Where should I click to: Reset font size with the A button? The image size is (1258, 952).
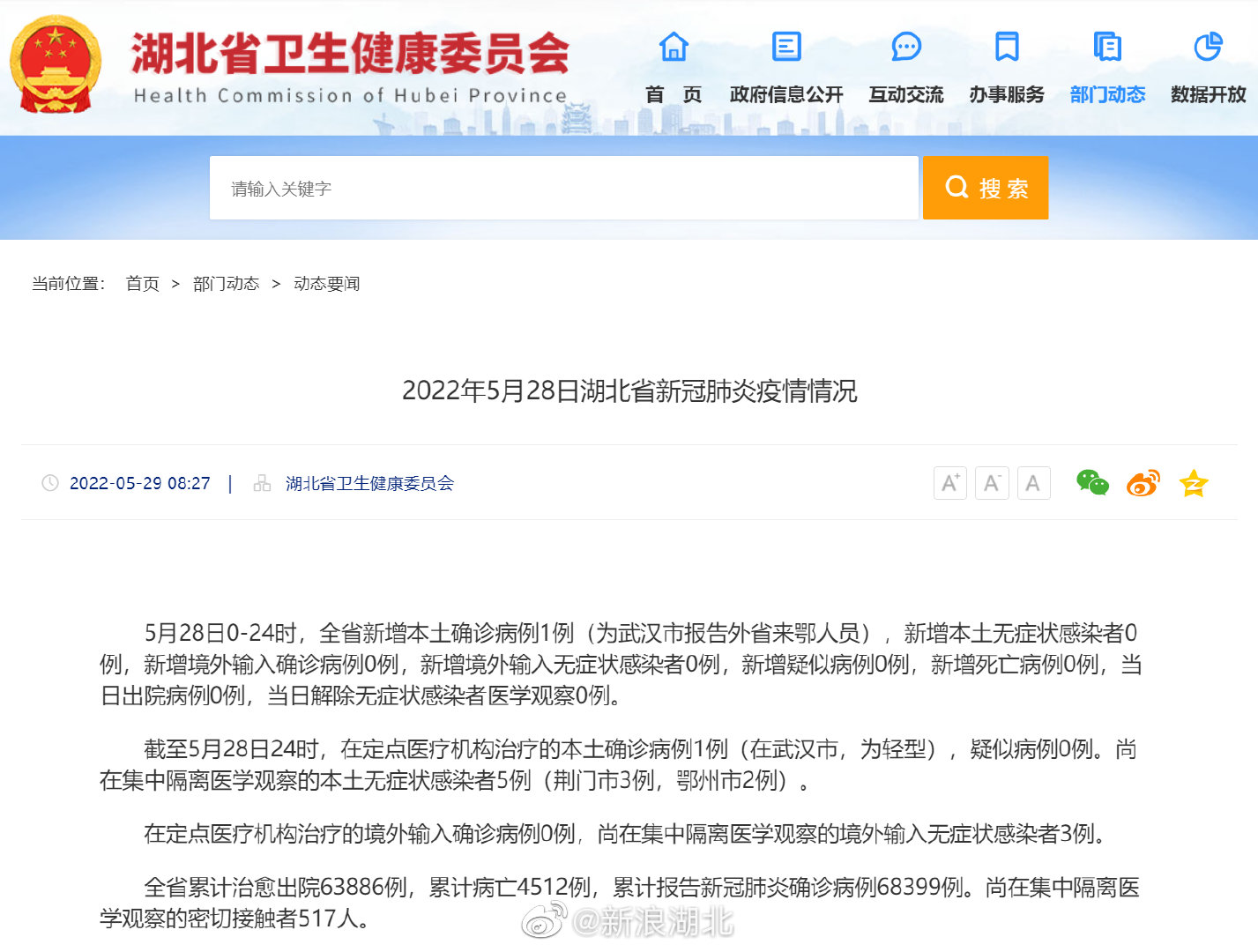click(x=1033, y=483)
